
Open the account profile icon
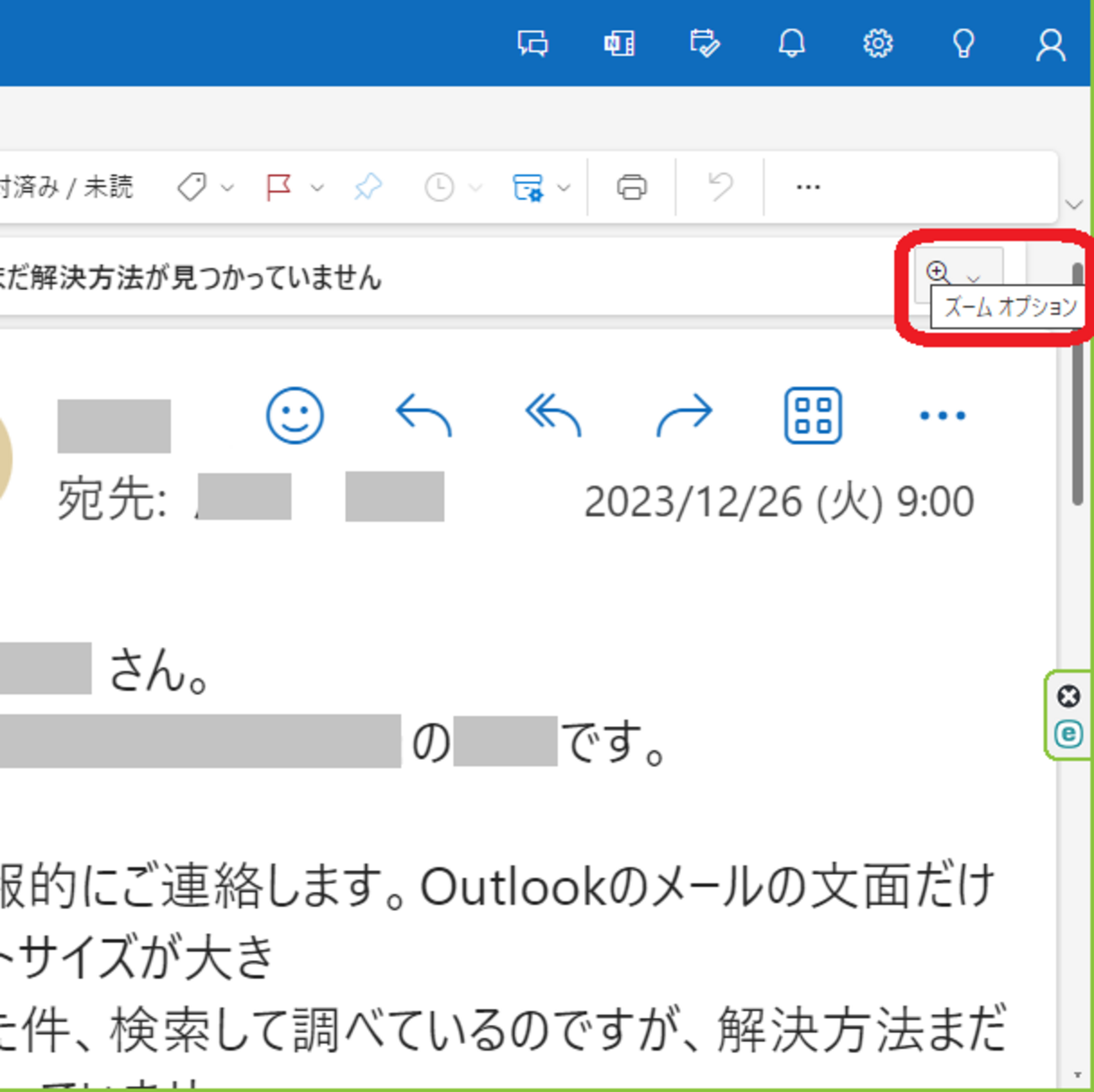click(x=1050, y=45)
